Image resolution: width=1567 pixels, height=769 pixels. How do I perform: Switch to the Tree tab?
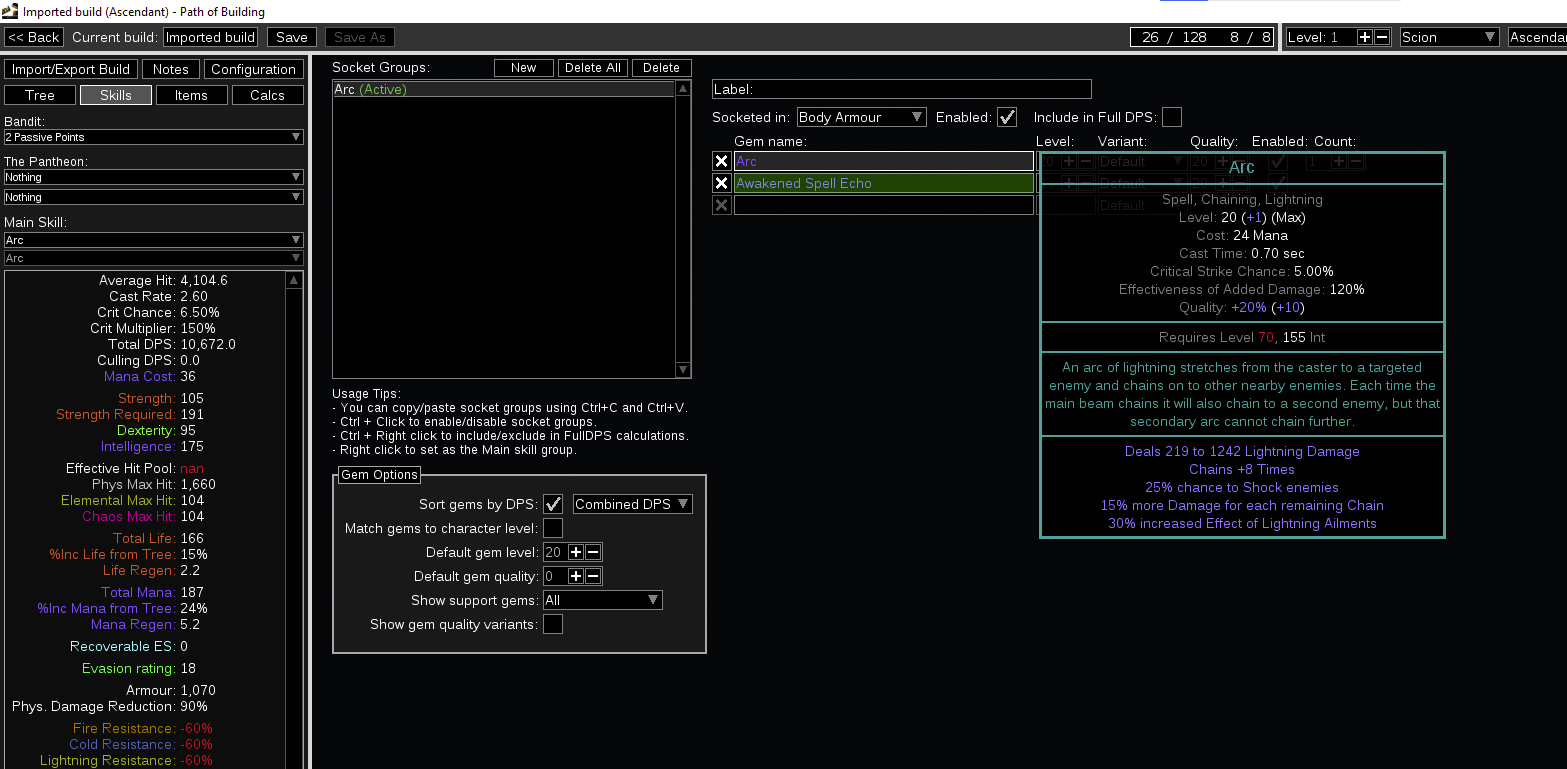tap(39, 95)
